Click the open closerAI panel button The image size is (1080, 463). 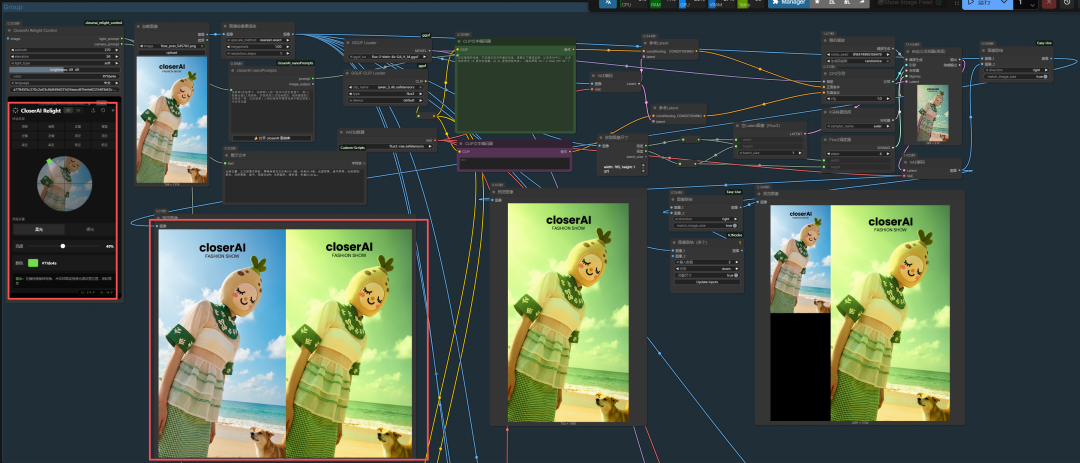[x=271, y=138]
